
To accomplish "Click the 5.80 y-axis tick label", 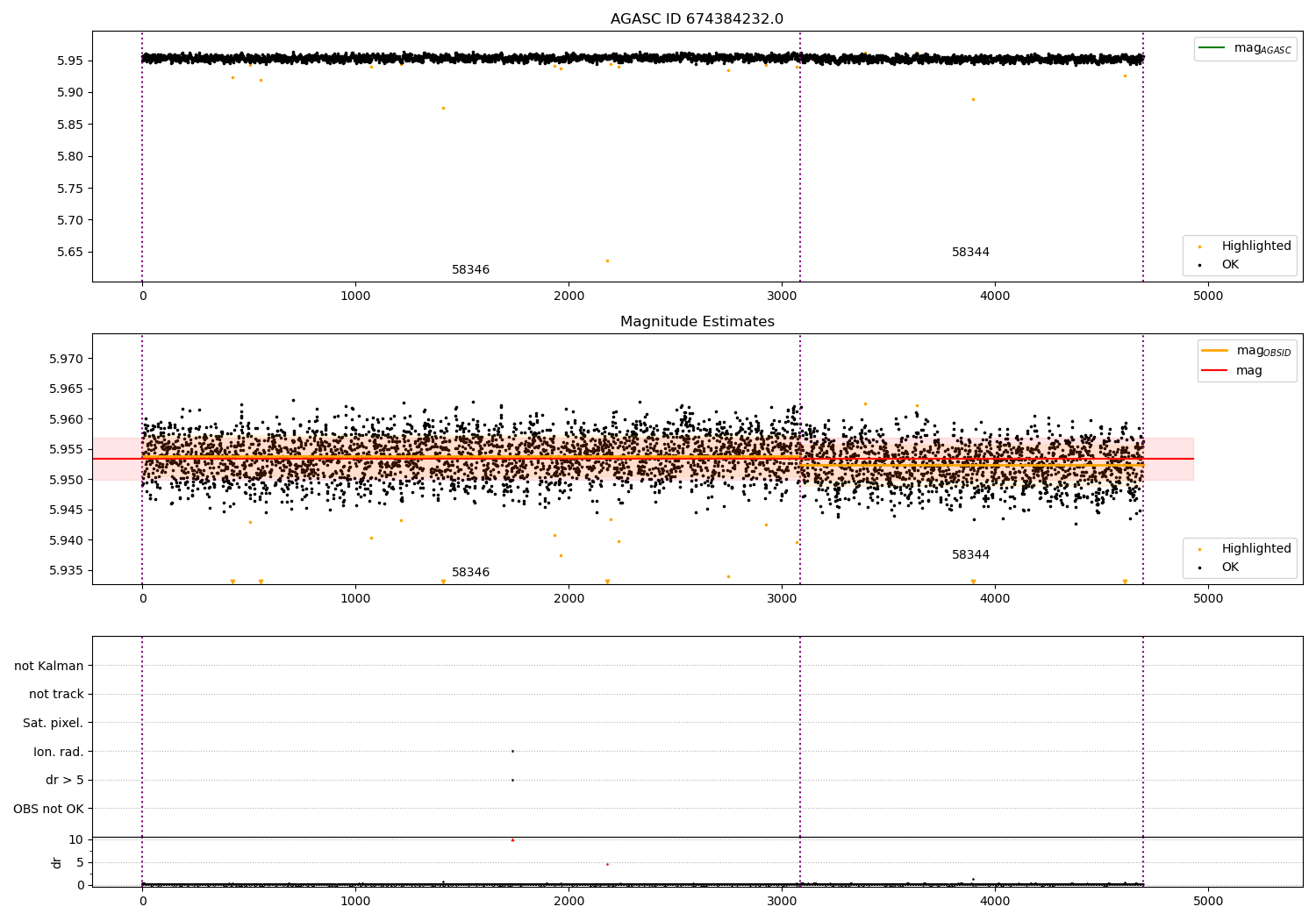I will (x=70, y=157).
